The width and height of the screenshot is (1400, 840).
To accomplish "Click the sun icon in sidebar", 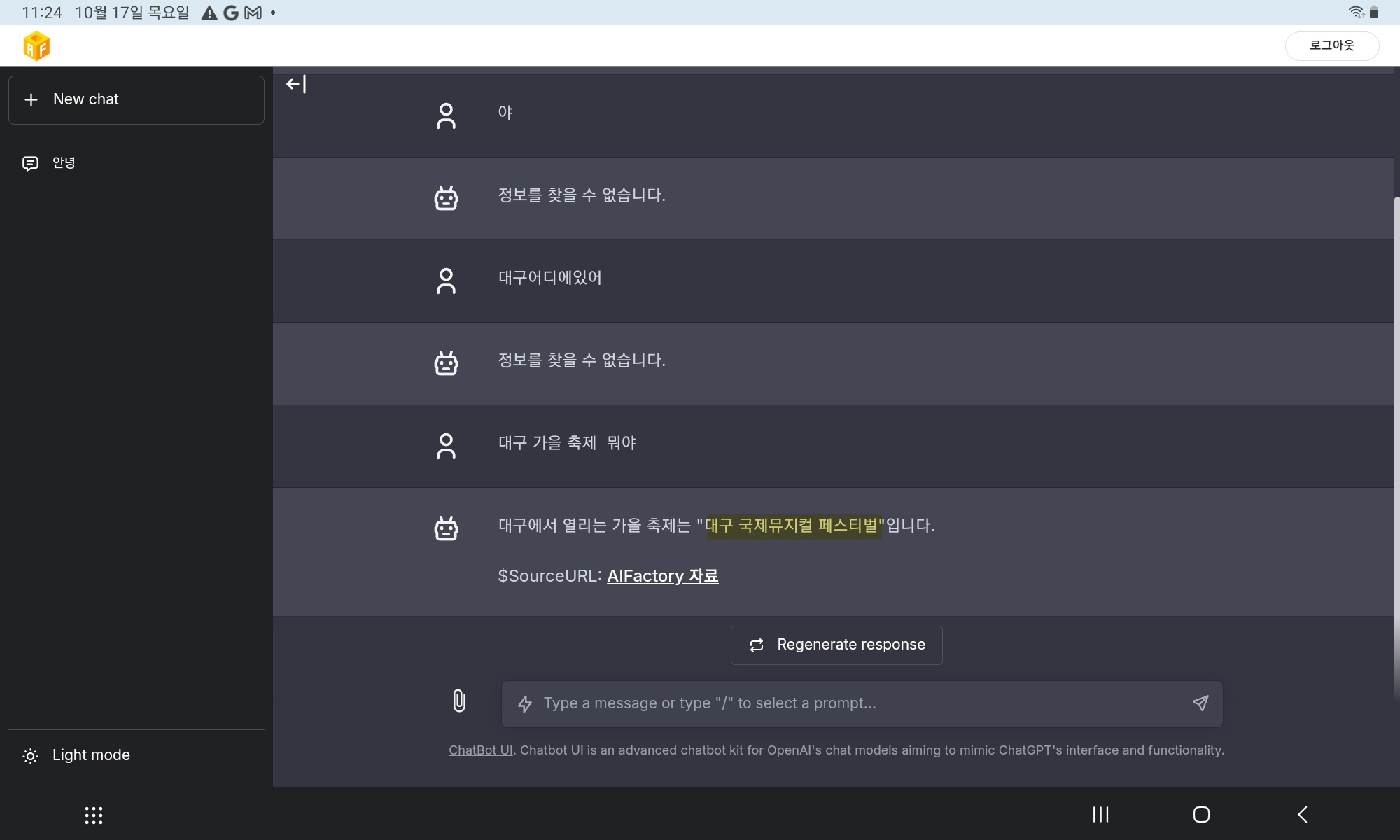I will pos(30,755).
